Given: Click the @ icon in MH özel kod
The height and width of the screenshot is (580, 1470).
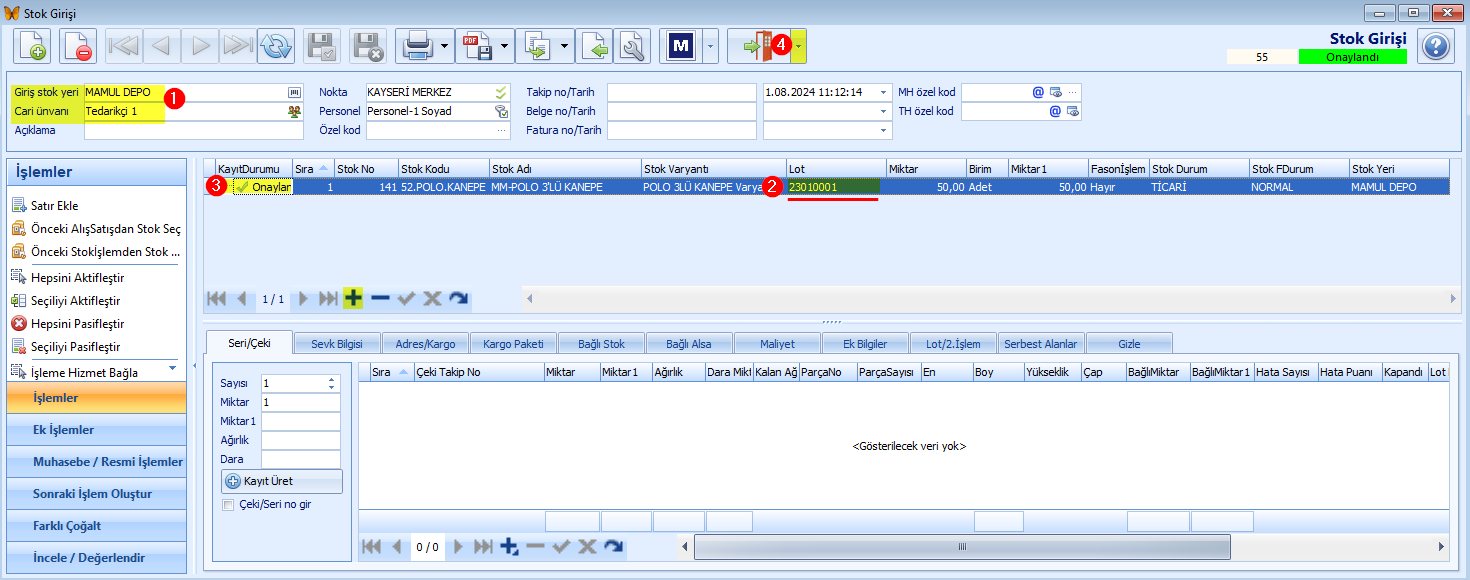Looking at the screenshot, I should (1038, 92).
